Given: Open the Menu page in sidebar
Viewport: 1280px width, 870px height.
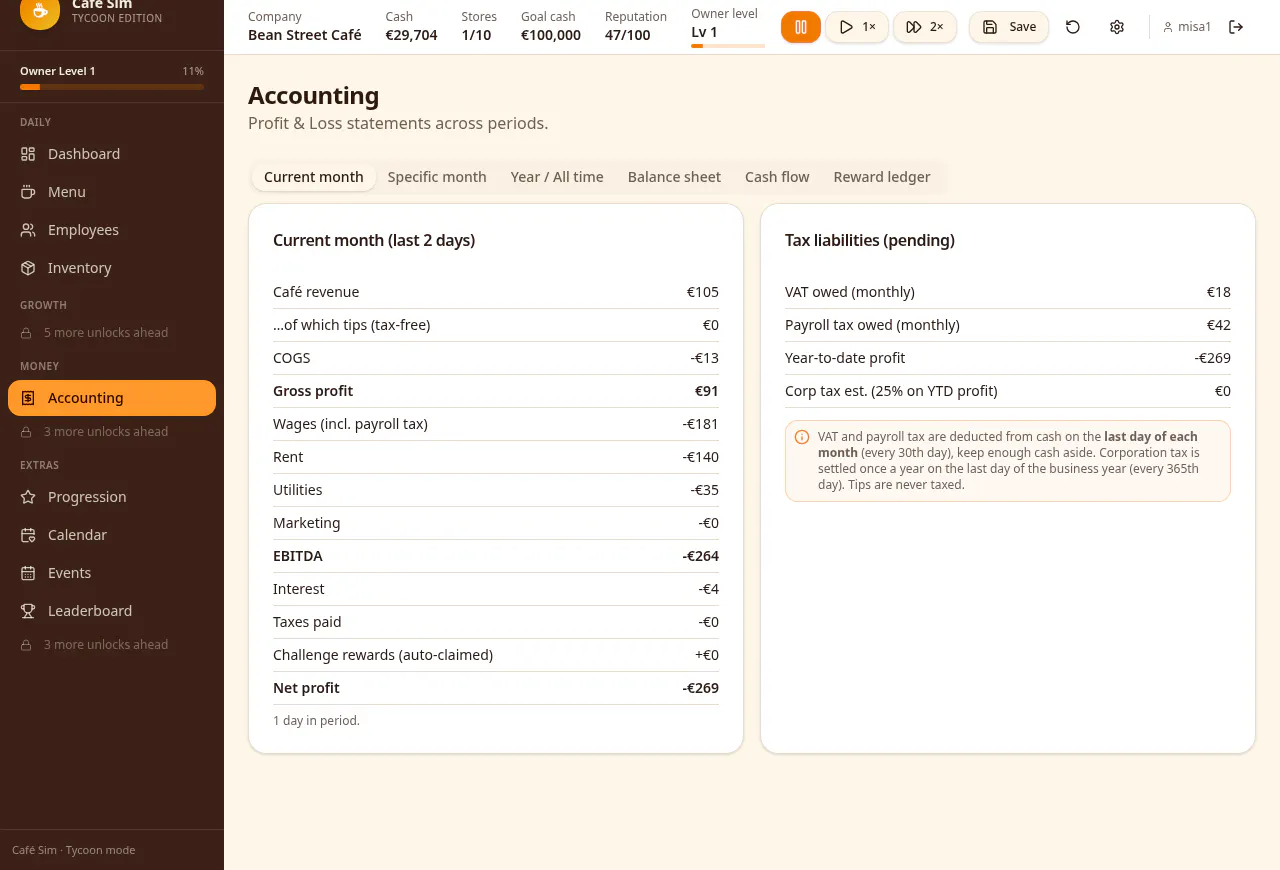Looking at the screenshot, I should click(112, 192).
